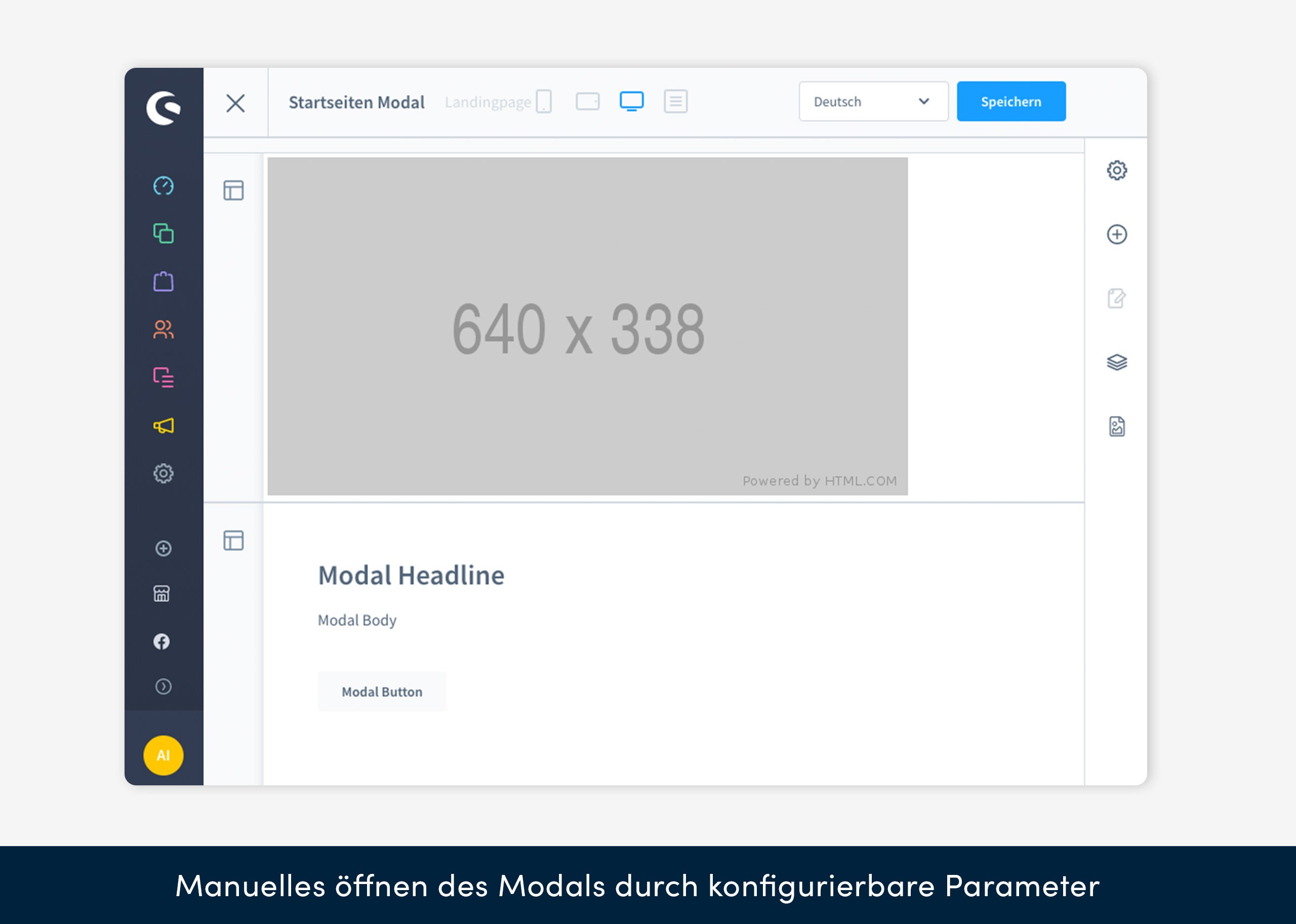
Task: Open the Catalogues squares icon
Action: click(x=164, y=233)
